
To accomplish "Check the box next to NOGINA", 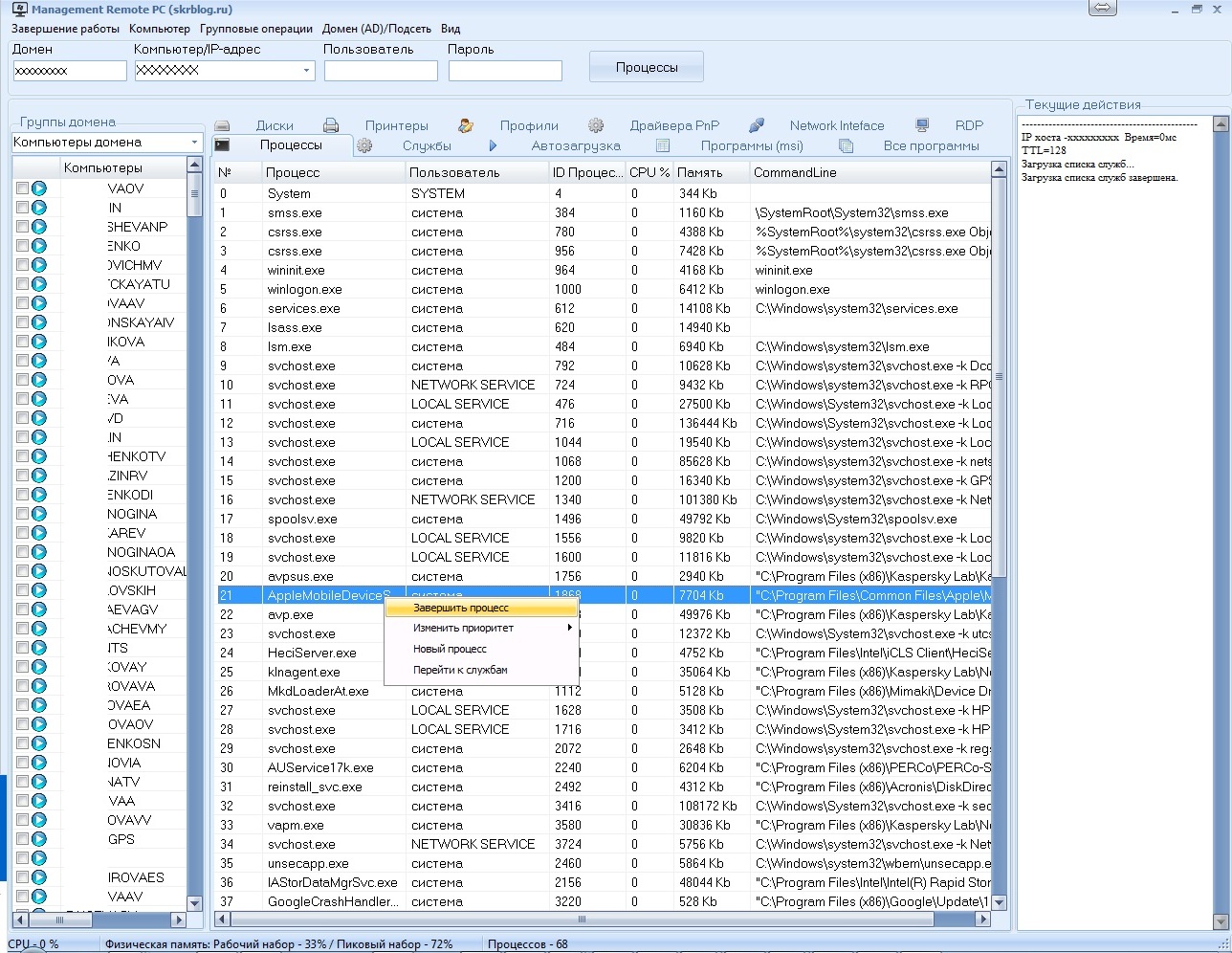I will click(23, 514).
